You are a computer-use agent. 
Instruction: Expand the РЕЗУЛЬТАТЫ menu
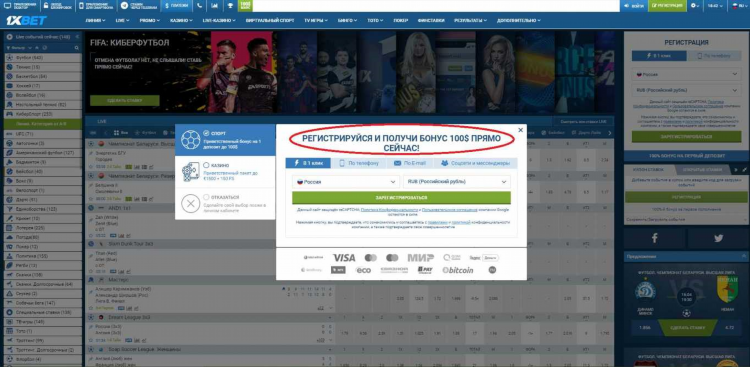[x=471, y=21]
